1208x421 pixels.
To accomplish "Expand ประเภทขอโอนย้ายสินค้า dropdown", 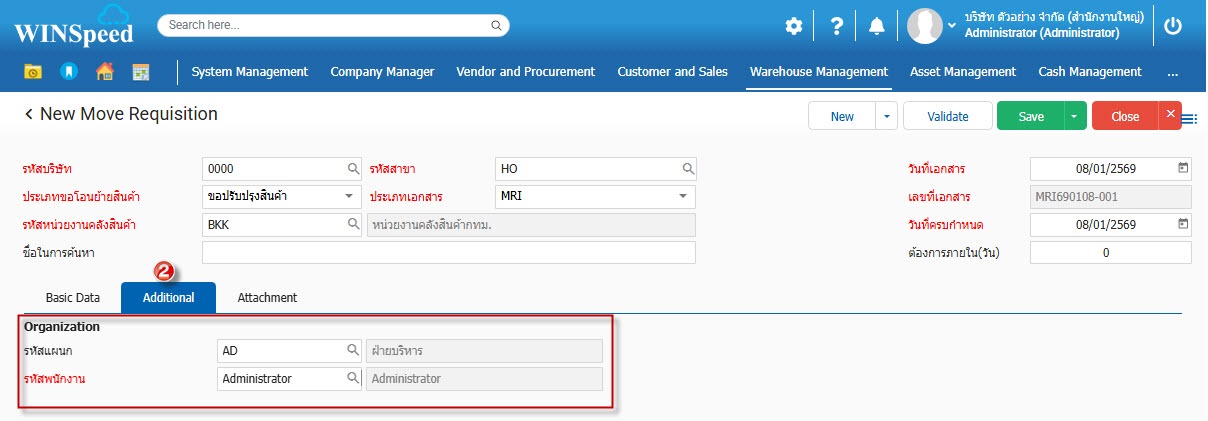I will [x=349, y=196].
